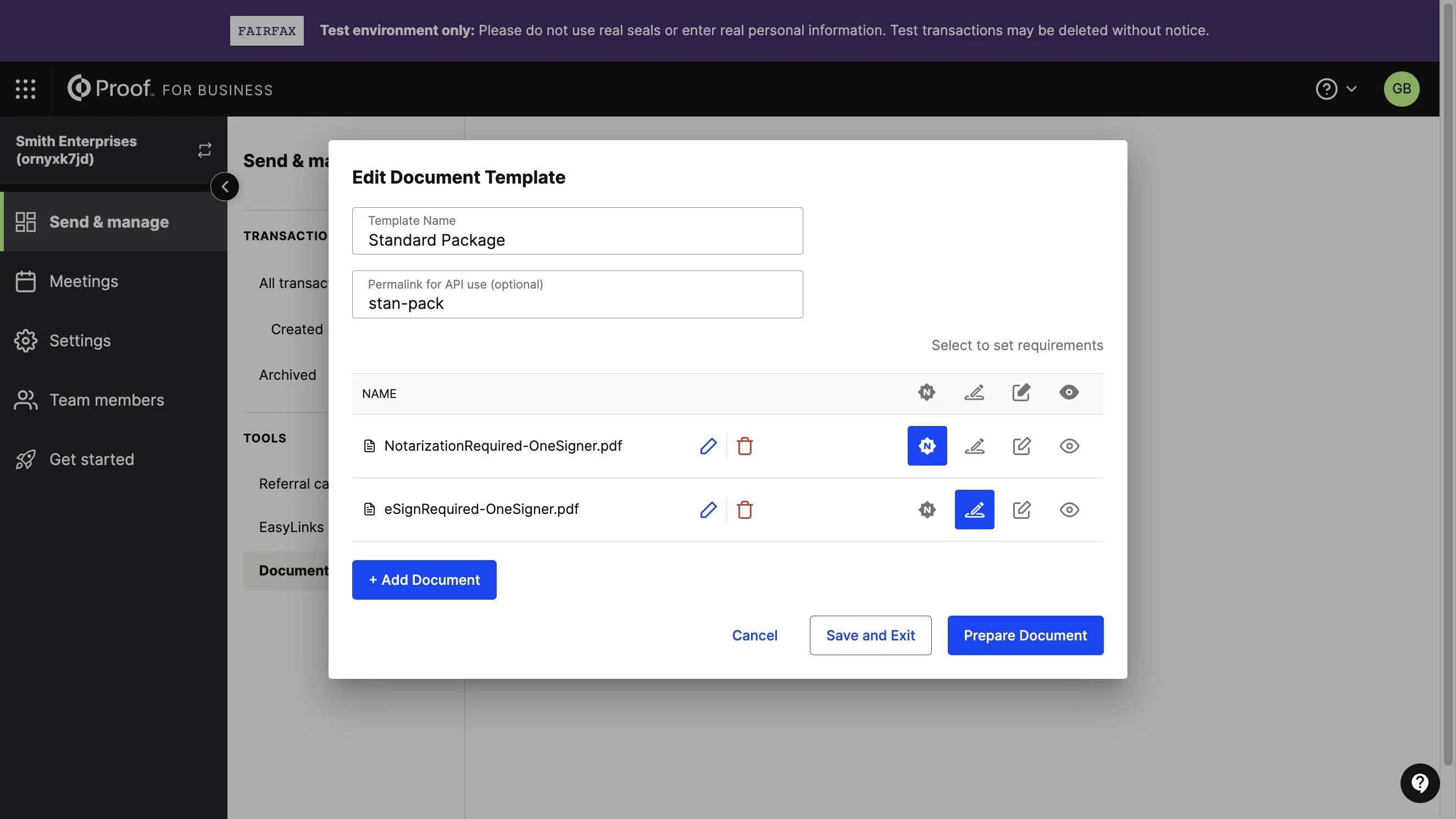1456x819 pixels.
Task: Toggle notarization requirement for eSignRequired-OneSigner.pdf
Action: point(927,510)
